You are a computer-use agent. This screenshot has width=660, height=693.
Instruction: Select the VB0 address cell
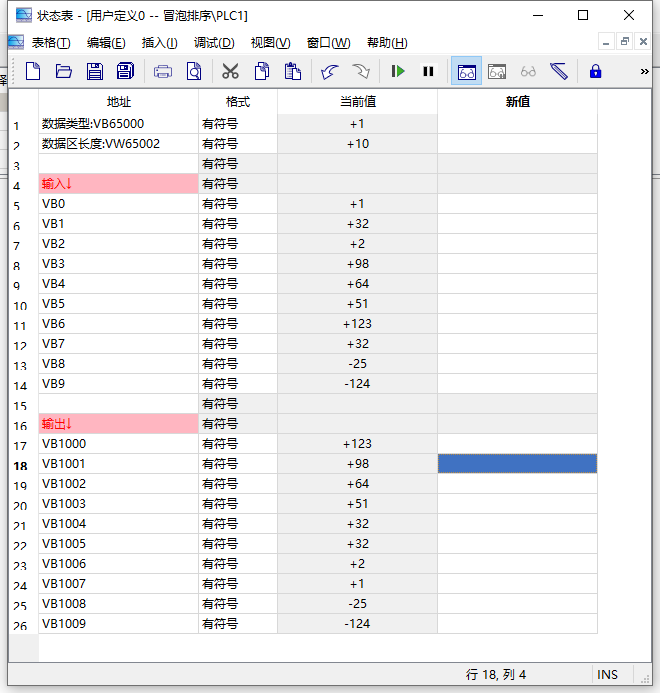[118, 204]
